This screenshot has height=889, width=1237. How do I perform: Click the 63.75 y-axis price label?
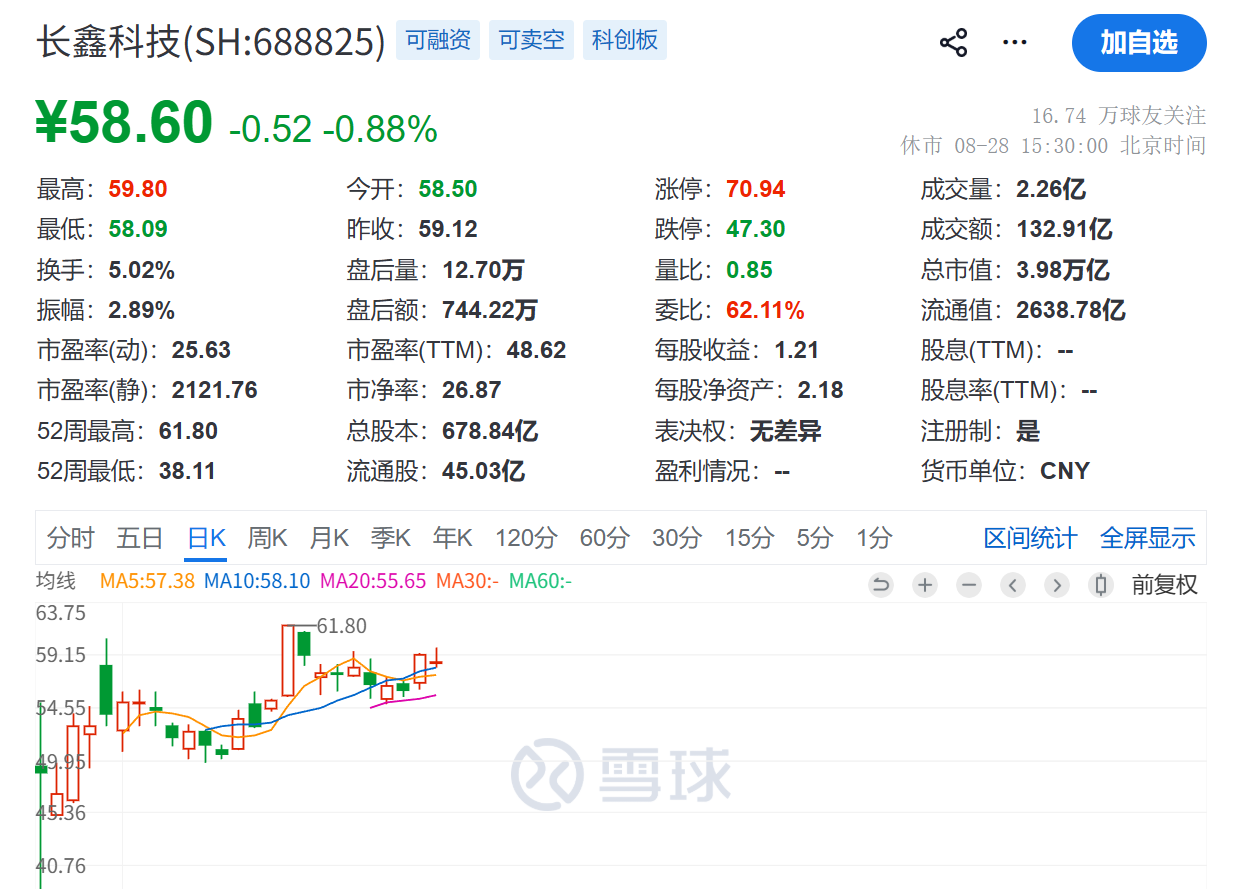click(62, 613)
